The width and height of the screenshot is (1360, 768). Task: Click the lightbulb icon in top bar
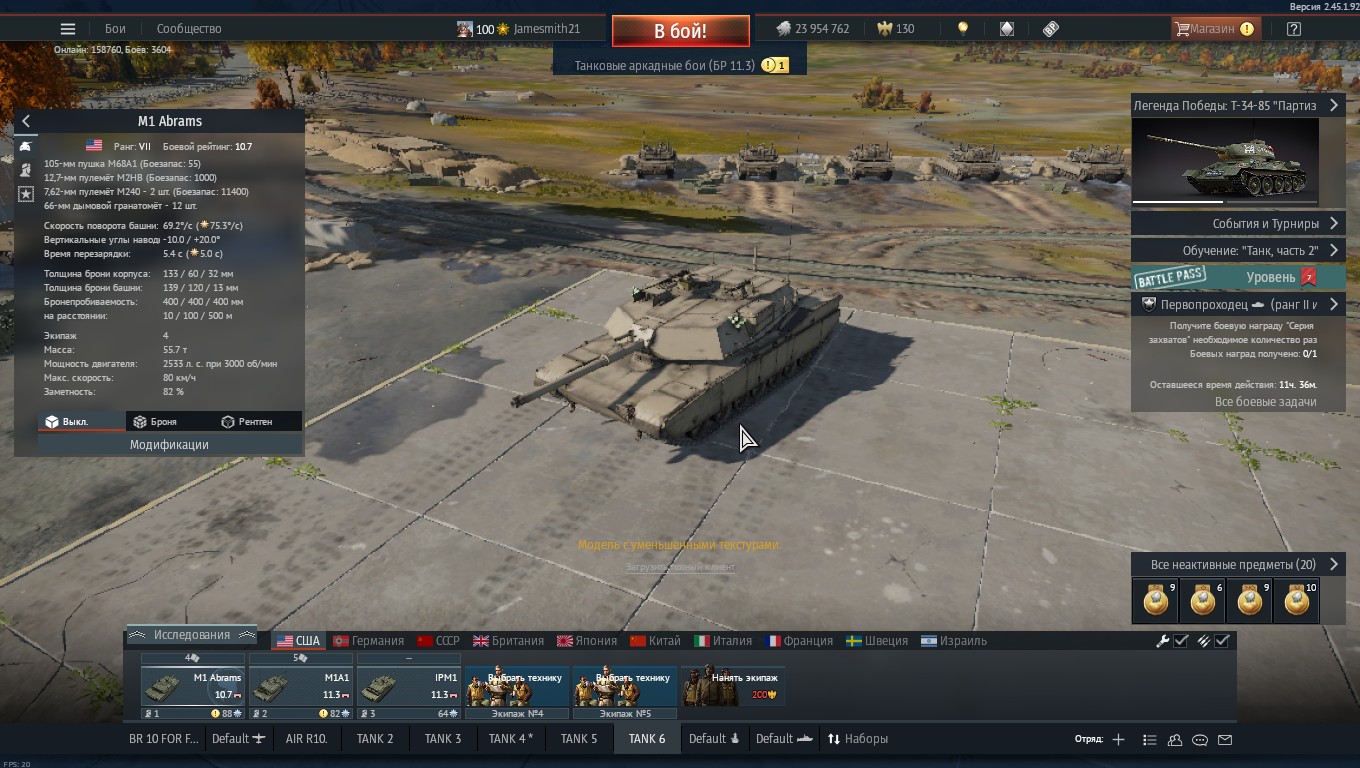963,29
